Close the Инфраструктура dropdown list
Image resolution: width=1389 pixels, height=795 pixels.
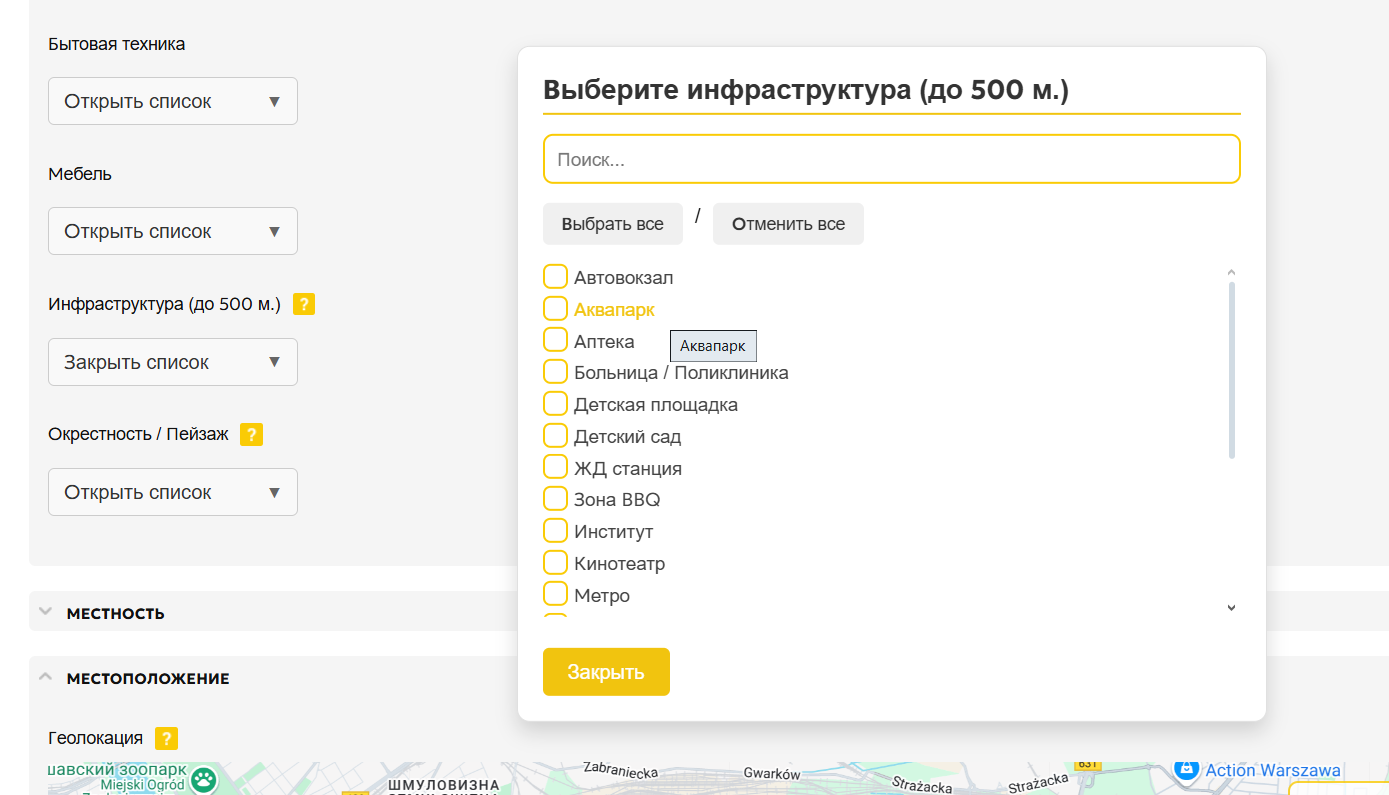pos(173,362)
